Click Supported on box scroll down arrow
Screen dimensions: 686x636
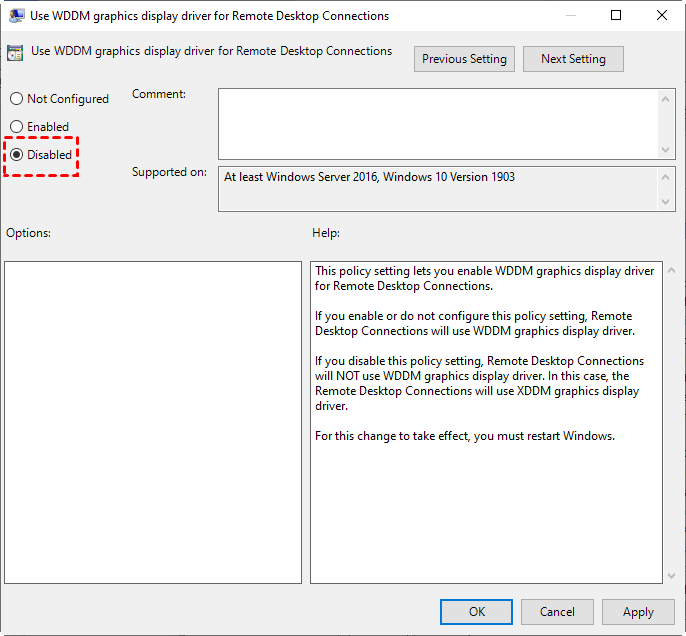pyautogui.click(x=665, y=202)
